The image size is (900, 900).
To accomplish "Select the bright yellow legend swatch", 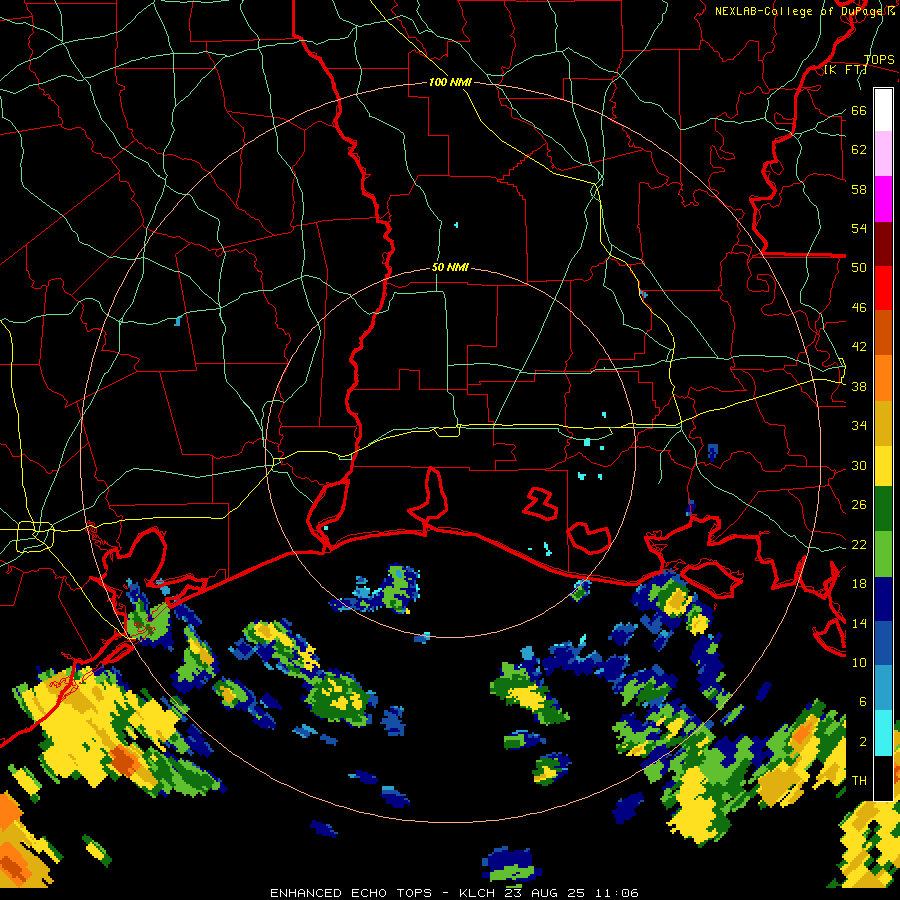I will coord(883,466).
